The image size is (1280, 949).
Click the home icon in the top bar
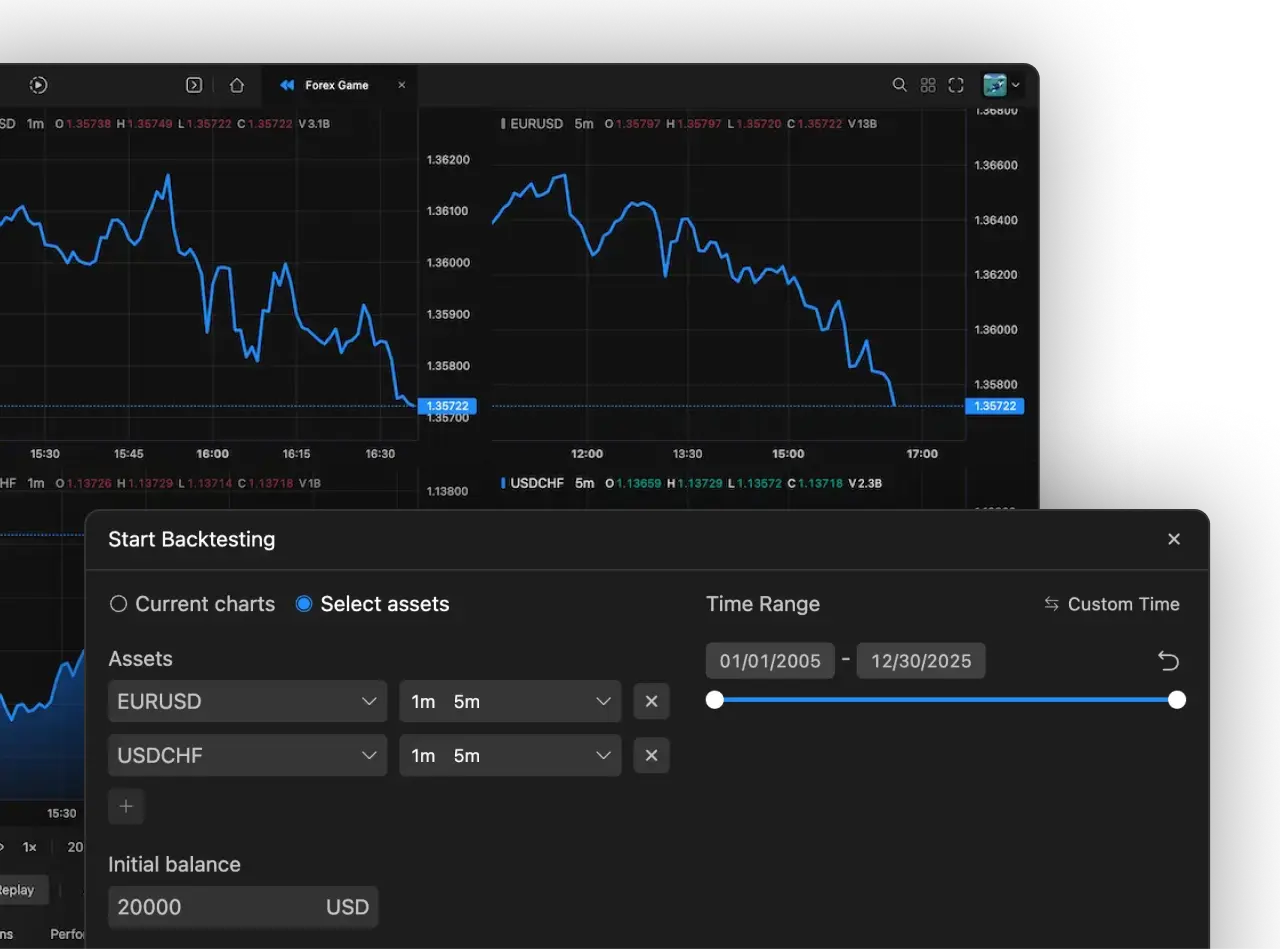237,85
